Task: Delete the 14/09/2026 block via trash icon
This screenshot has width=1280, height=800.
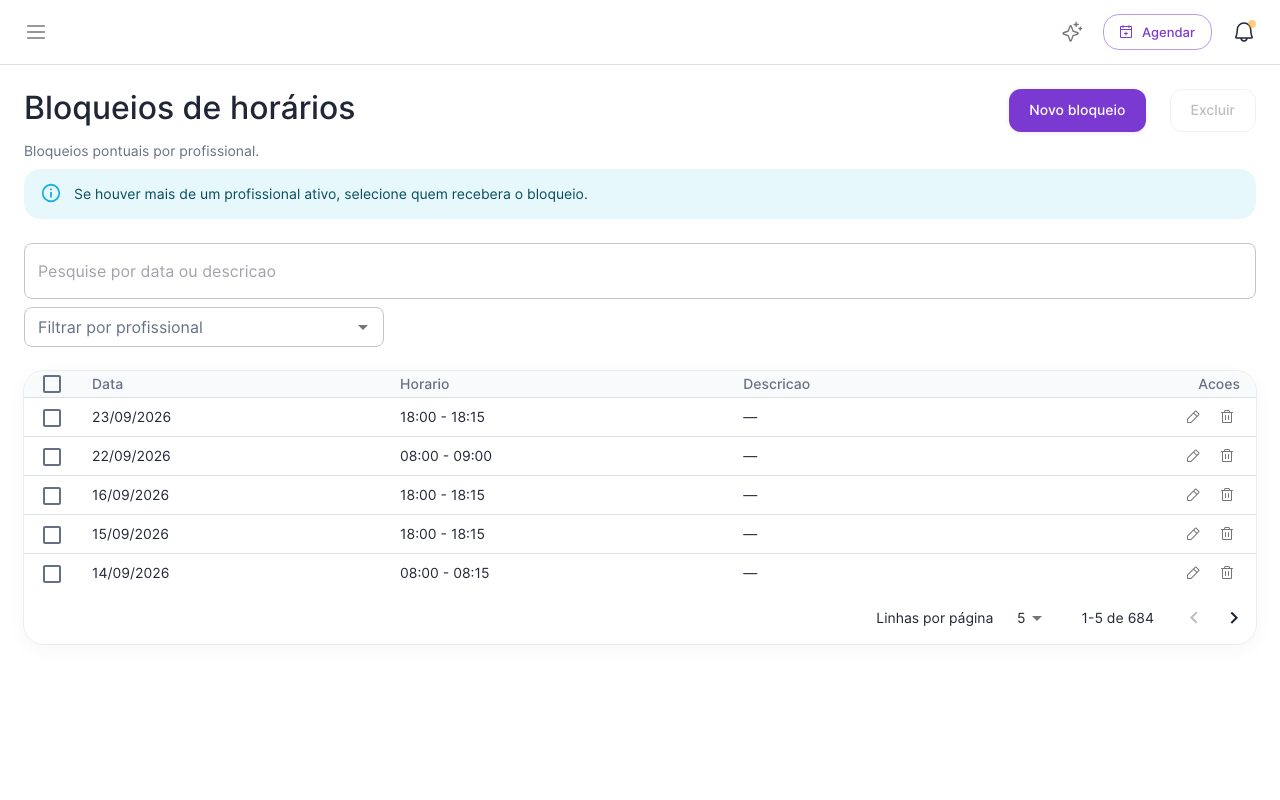Action: point(1227,573)
